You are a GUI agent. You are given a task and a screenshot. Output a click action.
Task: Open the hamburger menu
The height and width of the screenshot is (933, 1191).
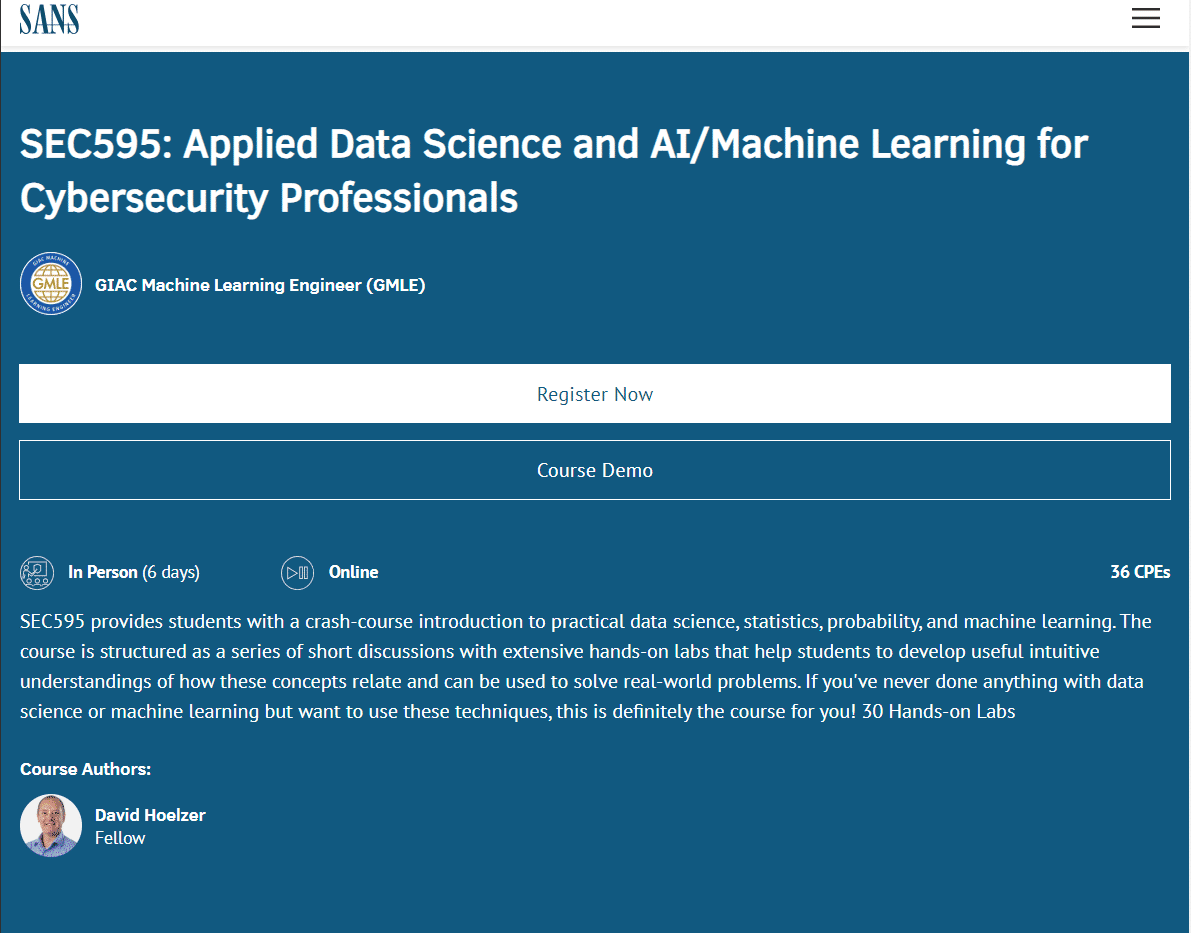pyautogui.click(x=1145, y=18)
